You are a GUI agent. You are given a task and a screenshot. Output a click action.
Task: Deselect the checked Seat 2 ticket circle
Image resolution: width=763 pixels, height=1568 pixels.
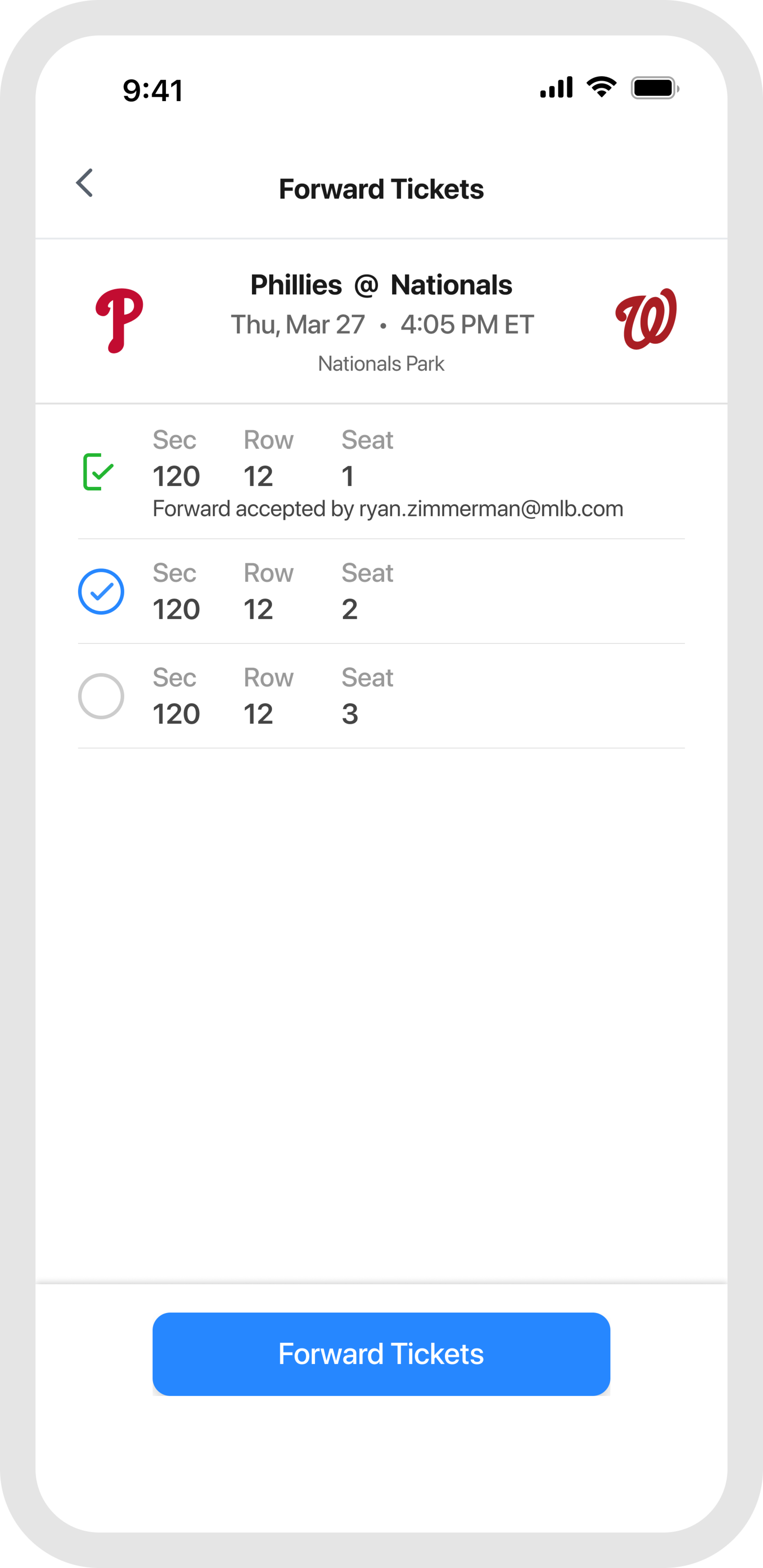(x=101, y=592)
